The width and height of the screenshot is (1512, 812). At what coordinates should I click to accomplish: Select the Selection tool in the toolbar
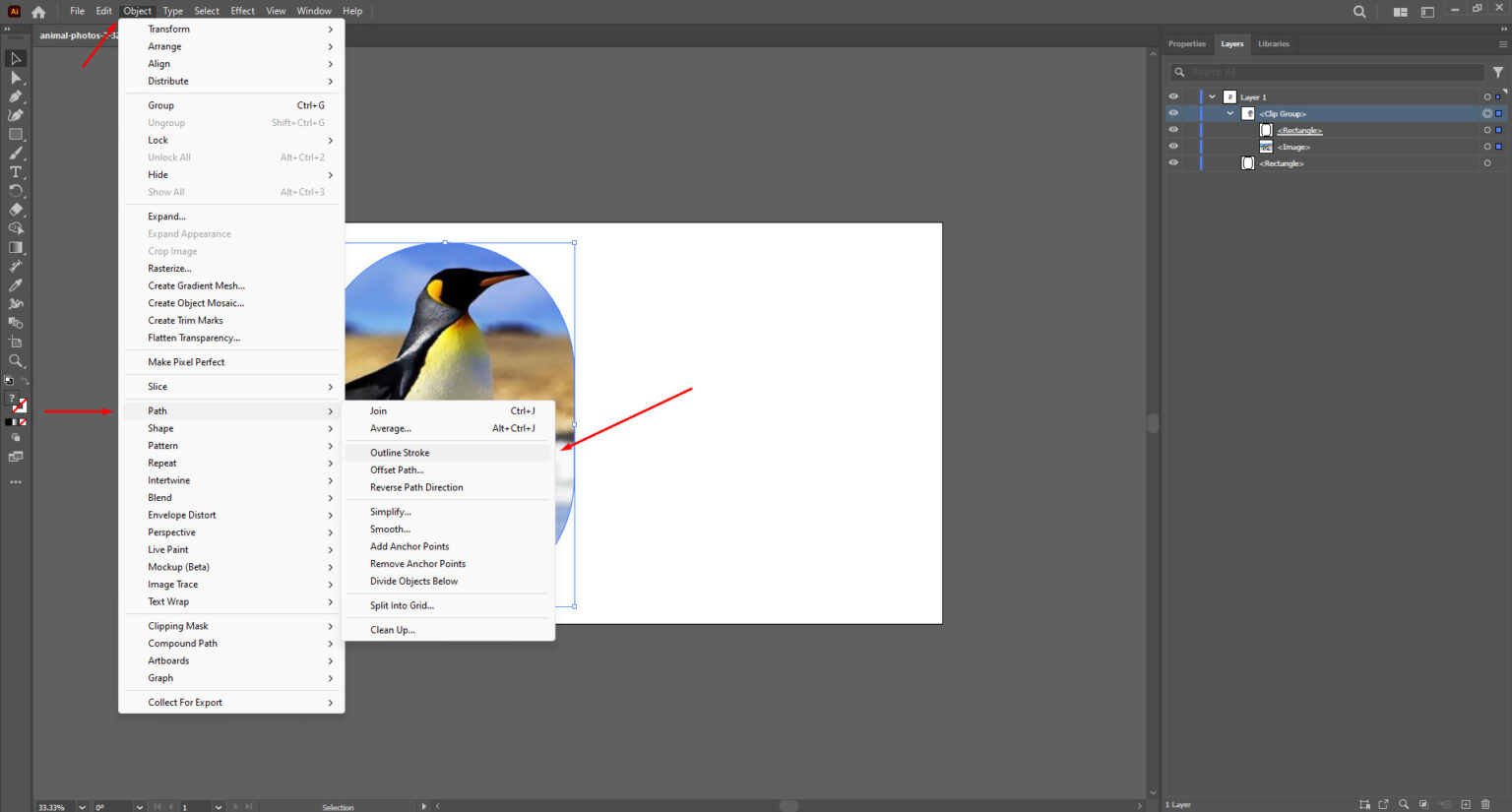pyautogui.click(x=16, y=59)
